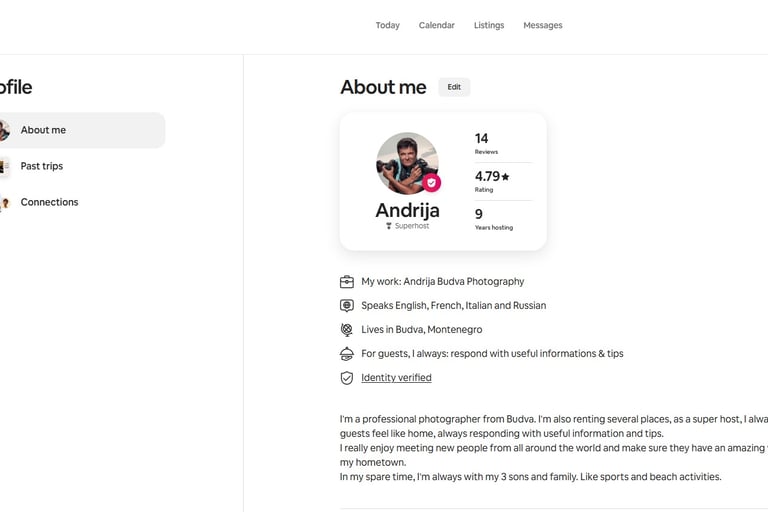Open the Messages tab
The height and width of the screenshot is (512, 768).
click(543, 25)
